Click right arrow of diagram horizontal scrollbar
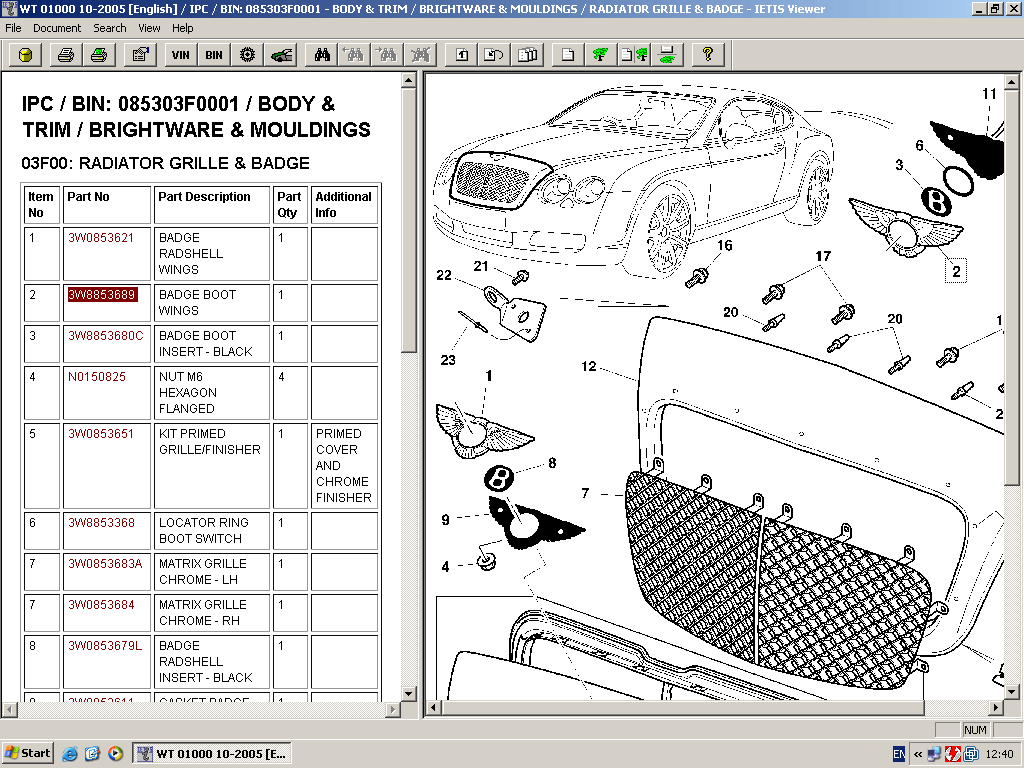1024x768 pixels. click(x=996, y=707)
